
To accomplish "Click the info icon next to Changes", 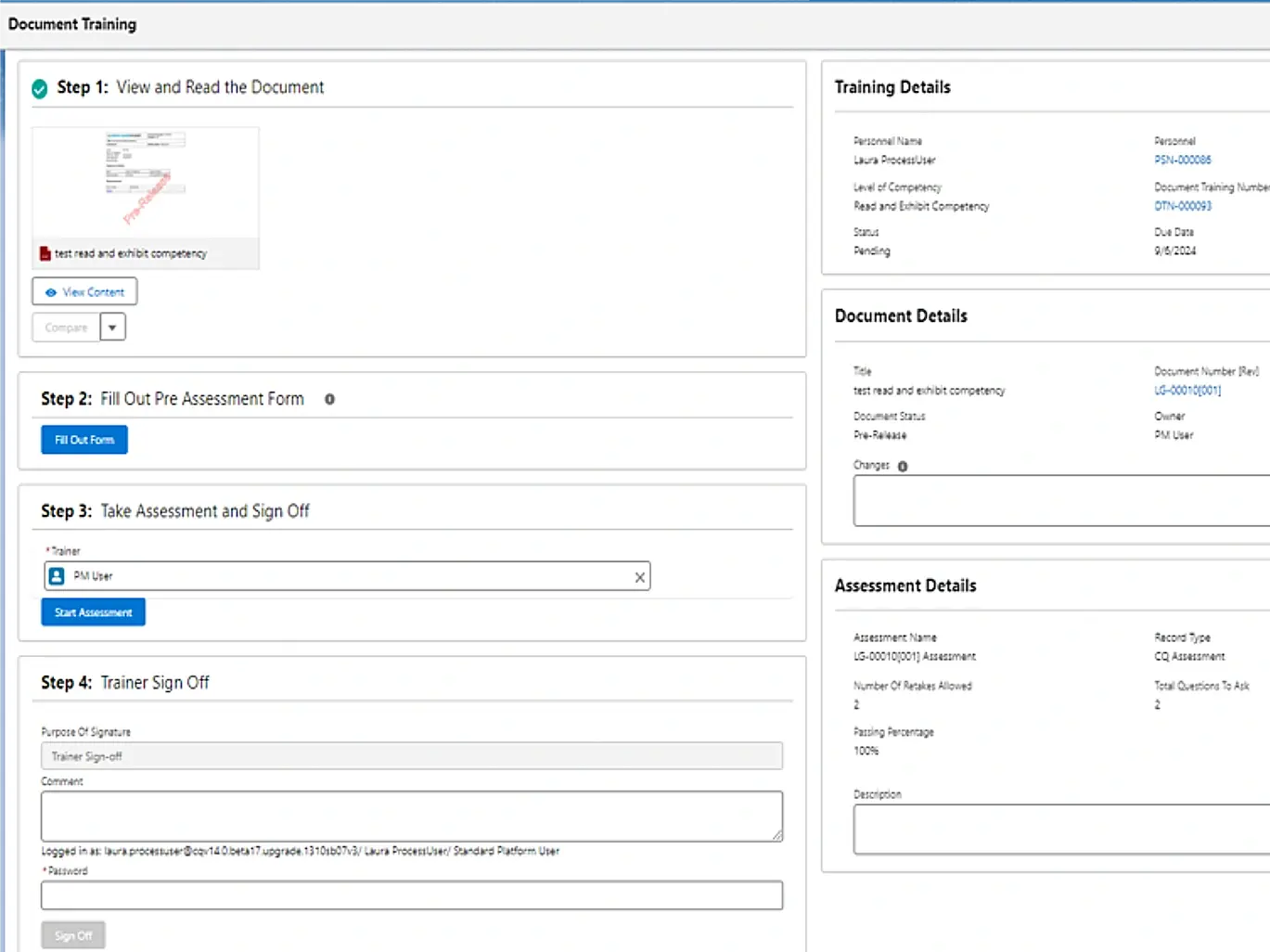I will [x=903, y=467].
